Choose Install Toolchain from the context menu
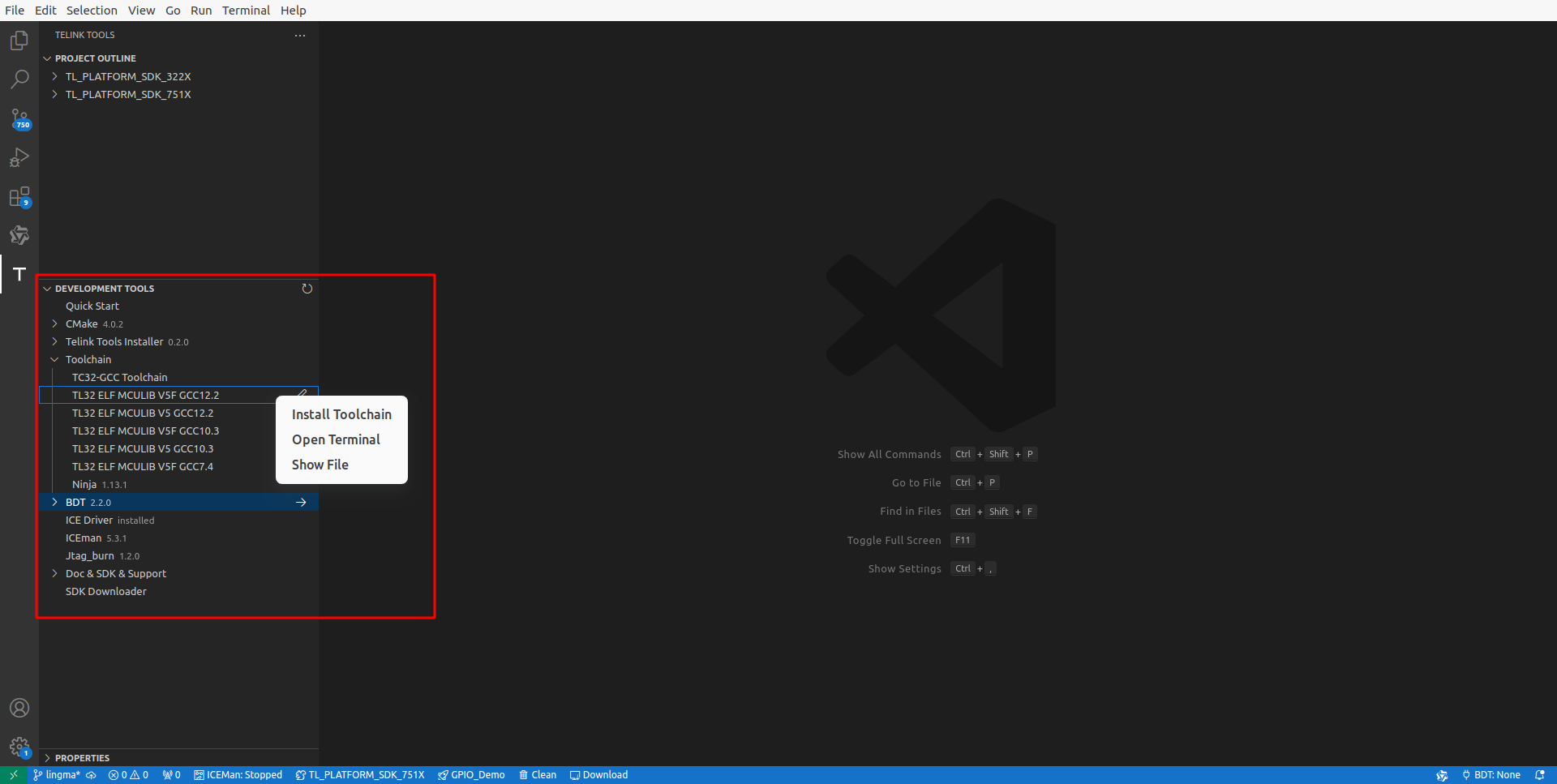This screenshot has height=784, width=1557. [x=341, y=413]
